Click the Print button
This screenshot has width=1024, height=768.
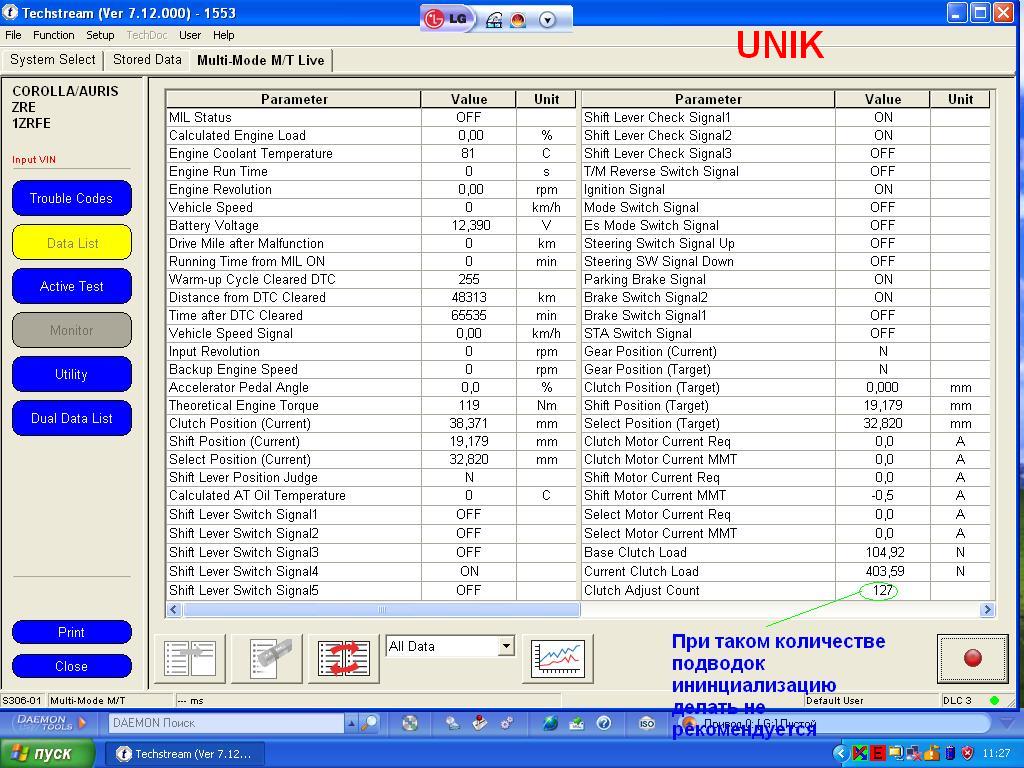pyautogui.click(x=72, y=632)
